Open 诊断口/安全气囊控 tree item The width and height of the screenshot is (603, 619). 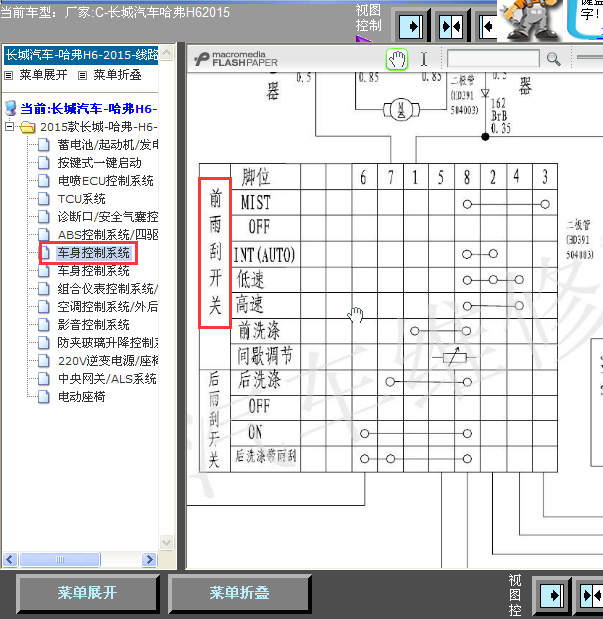107,217
